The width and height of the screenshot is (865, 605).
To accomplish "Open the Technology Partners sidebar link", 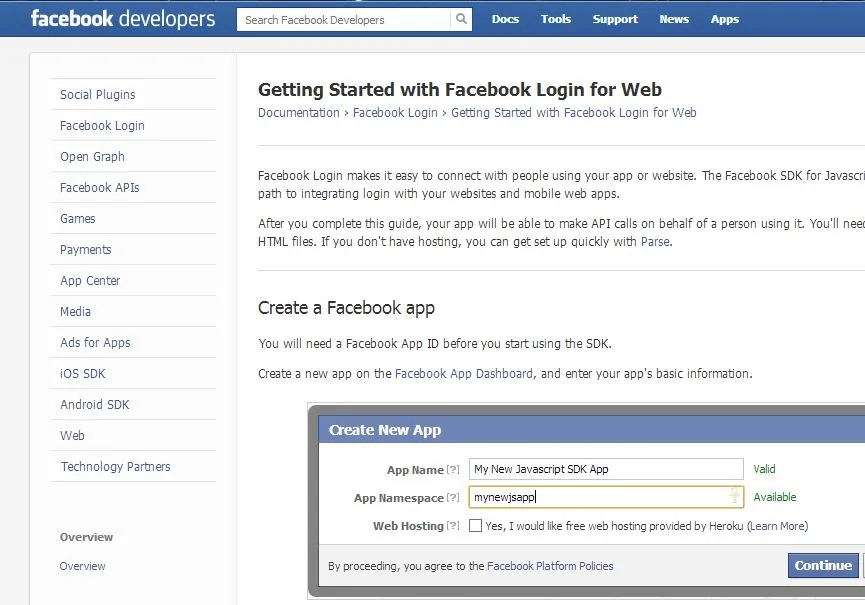I will 115,467.
